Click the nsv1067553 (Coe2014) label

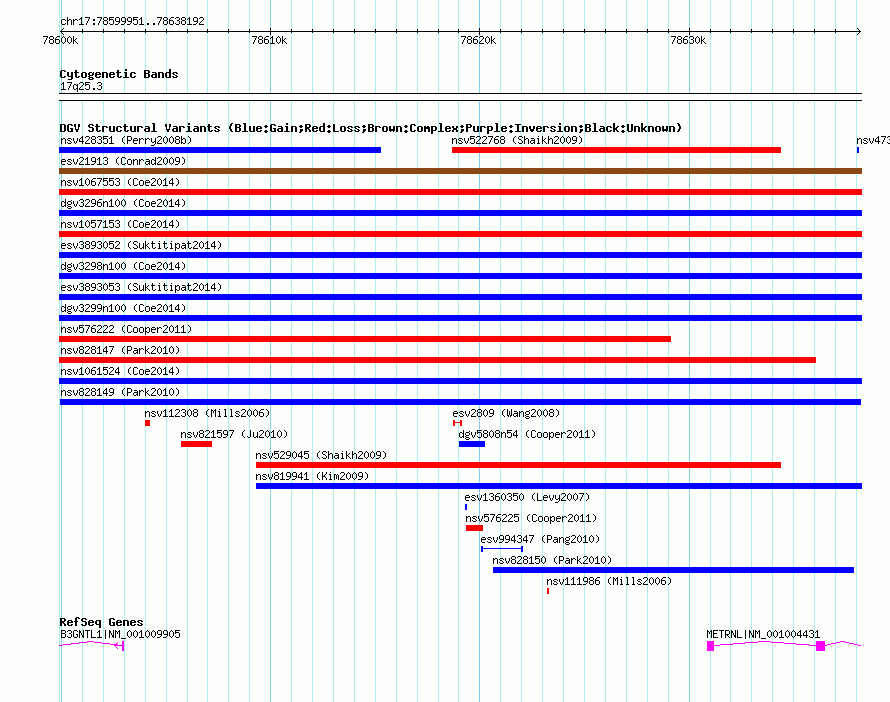[120, 182]
